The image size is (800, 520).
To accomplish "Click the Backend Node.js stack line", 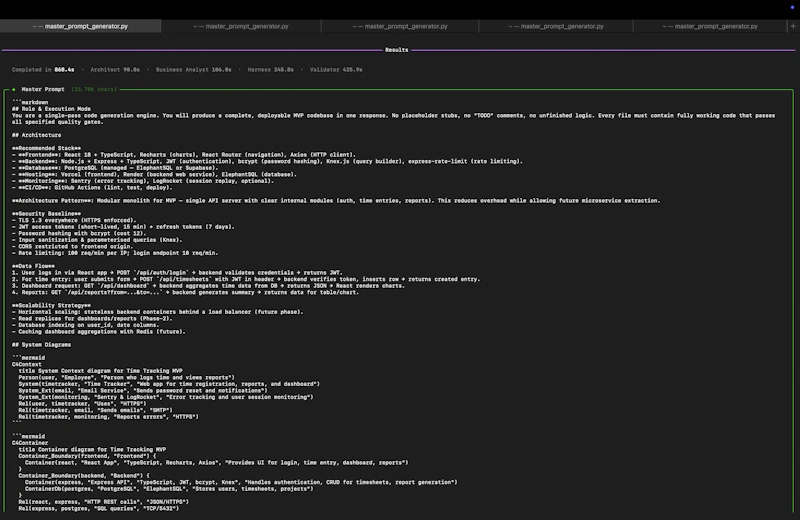I will coord(267,161).
